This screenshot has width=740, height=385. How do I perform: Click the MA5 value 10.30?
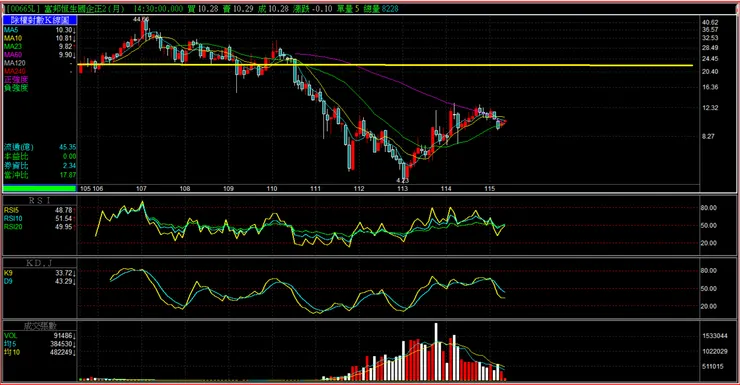(x=64, y=30)
